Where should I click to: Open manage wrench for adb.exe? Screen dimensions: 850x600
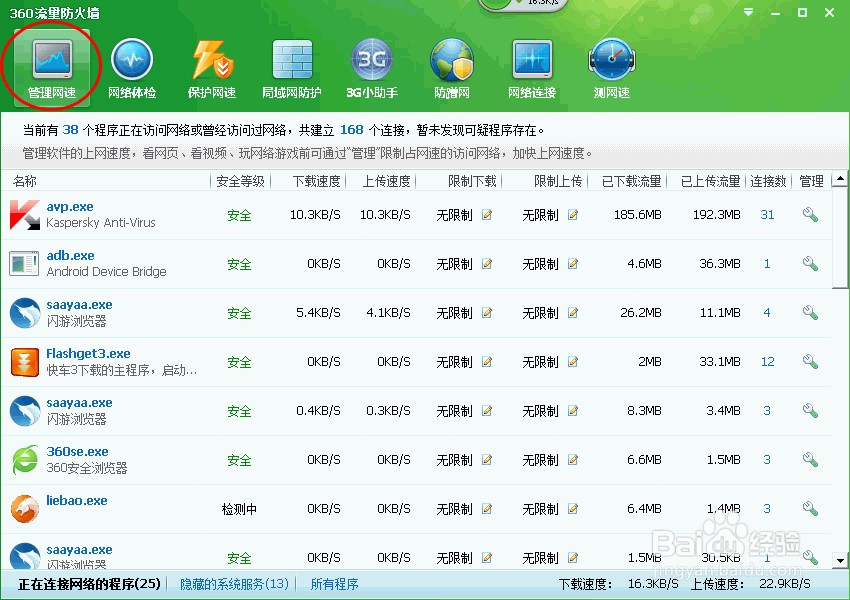click(810, 264)
